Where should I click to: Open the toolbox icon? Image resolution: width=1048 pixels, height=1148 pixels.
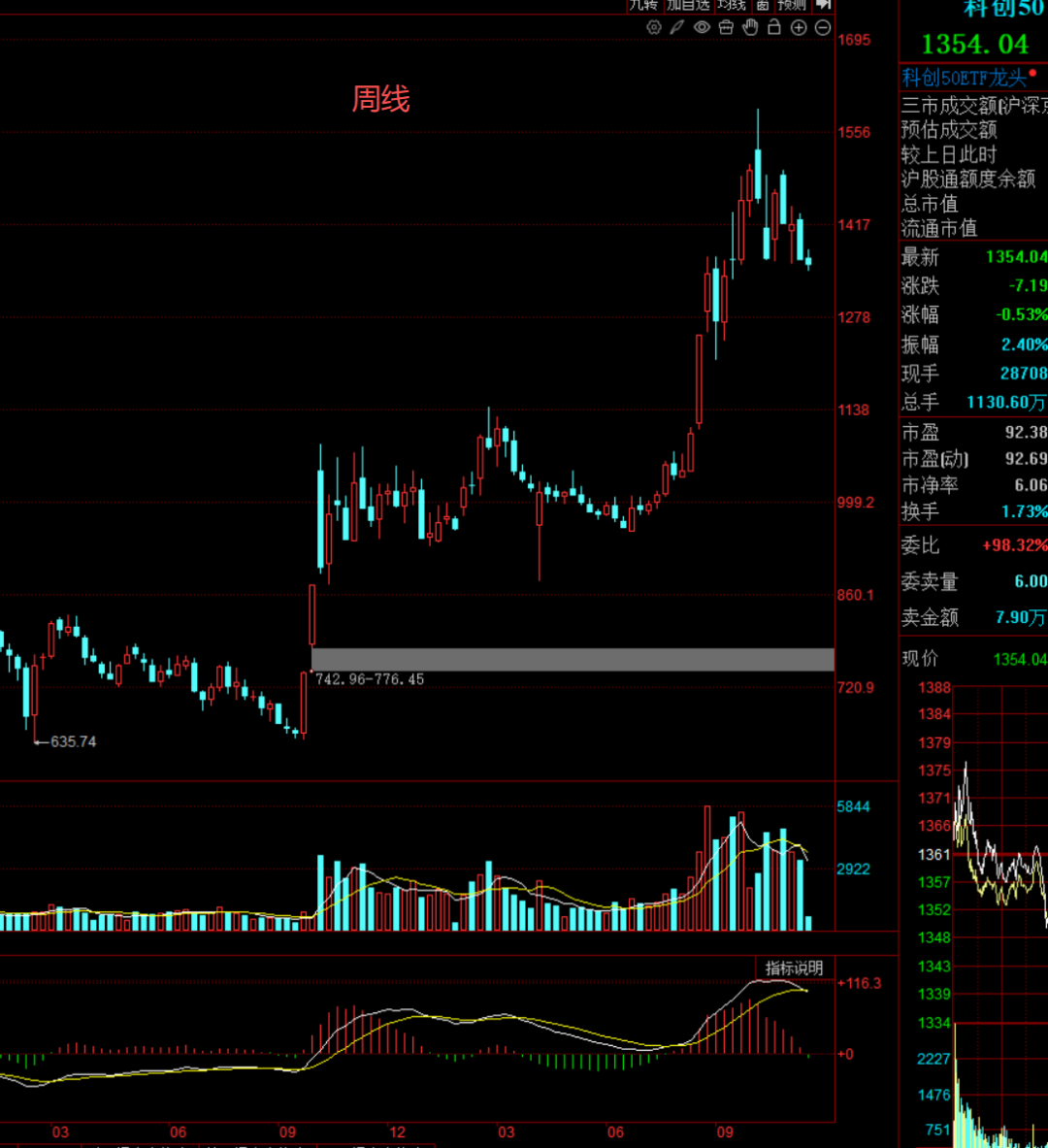tap(726, 28)
